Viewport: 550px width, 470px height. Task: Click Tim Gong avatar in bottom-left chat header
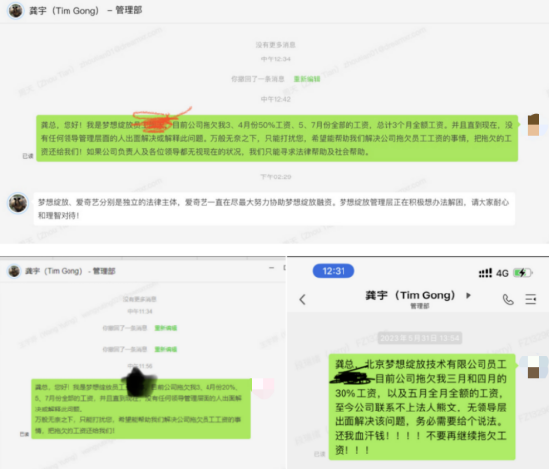click(x=14, y=271)
